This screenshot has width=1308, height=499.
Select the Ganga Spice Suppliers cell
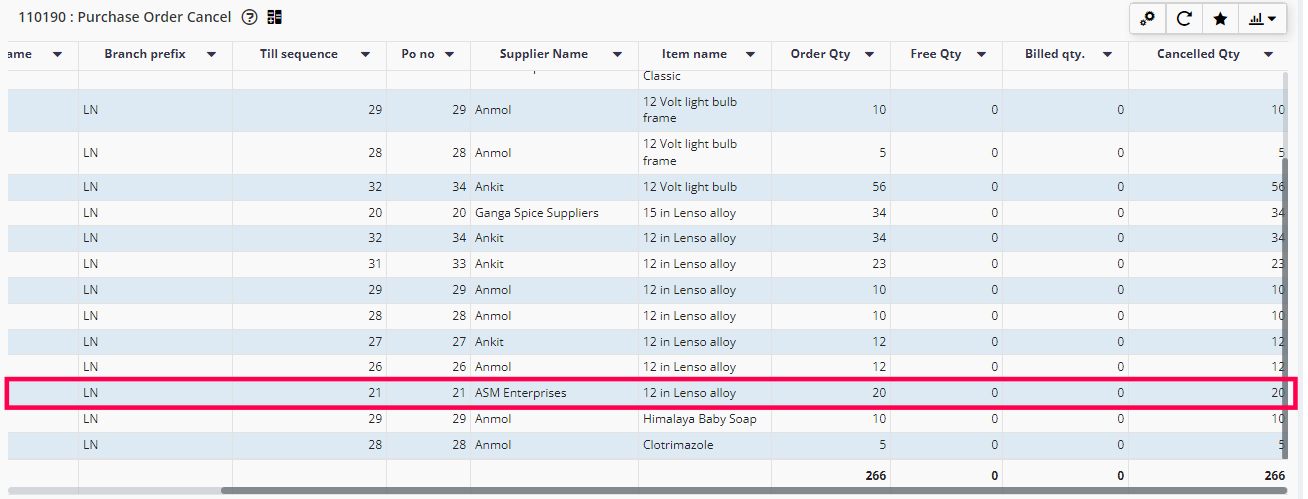(x=537, y=213)
